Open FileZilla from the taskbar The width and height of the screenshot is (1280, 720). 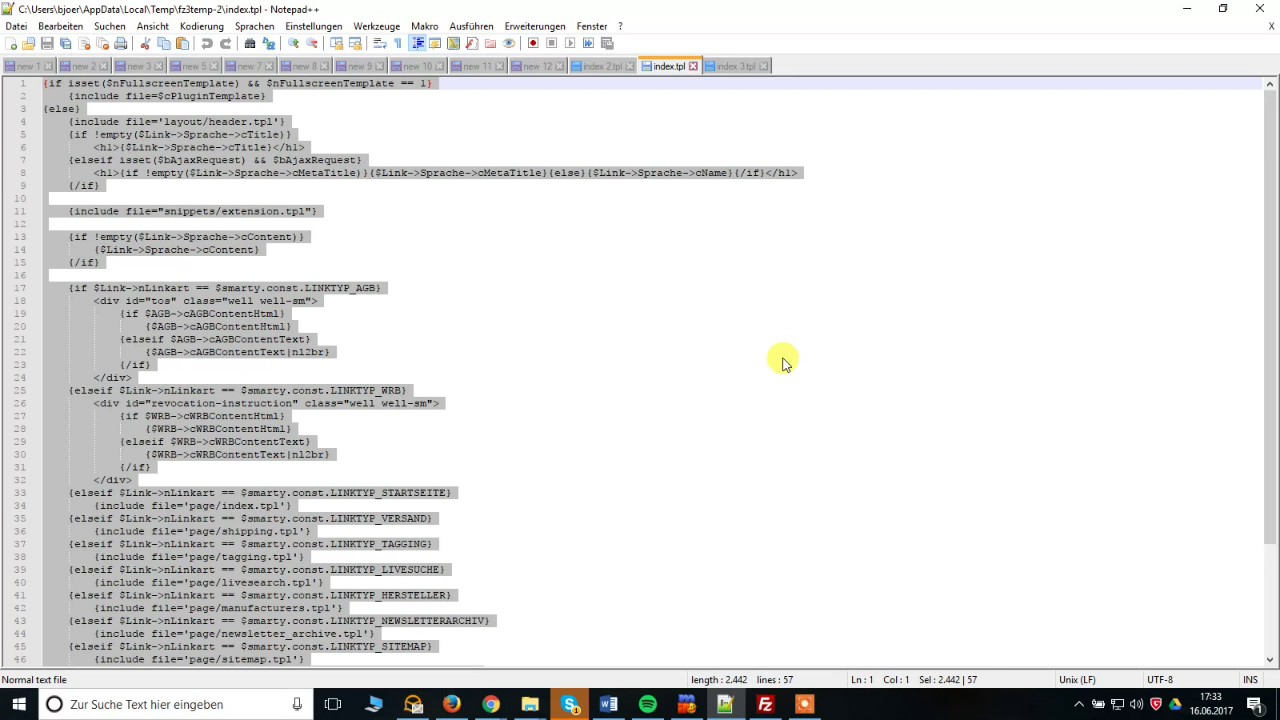click(765, 704)
